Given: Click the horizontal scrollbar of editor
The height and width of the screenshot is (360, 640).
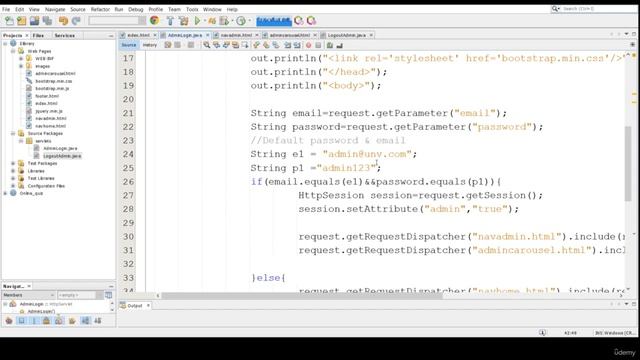Looking at the screenshot, I should (x=302, y=296).
